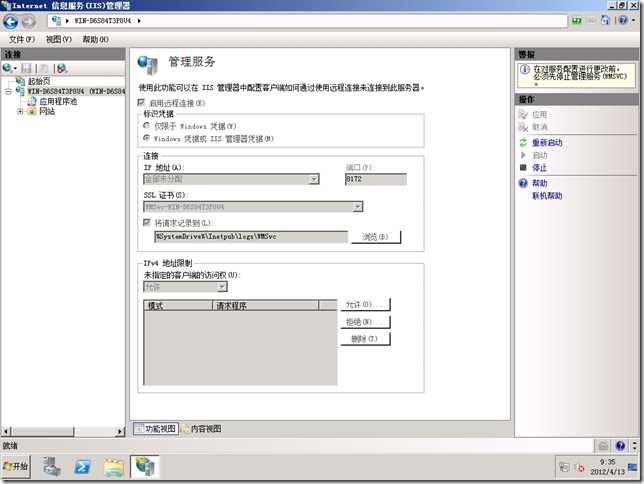Expand the 网站 sites tree node
Screen dimensions: 644x484
(20, 111)
